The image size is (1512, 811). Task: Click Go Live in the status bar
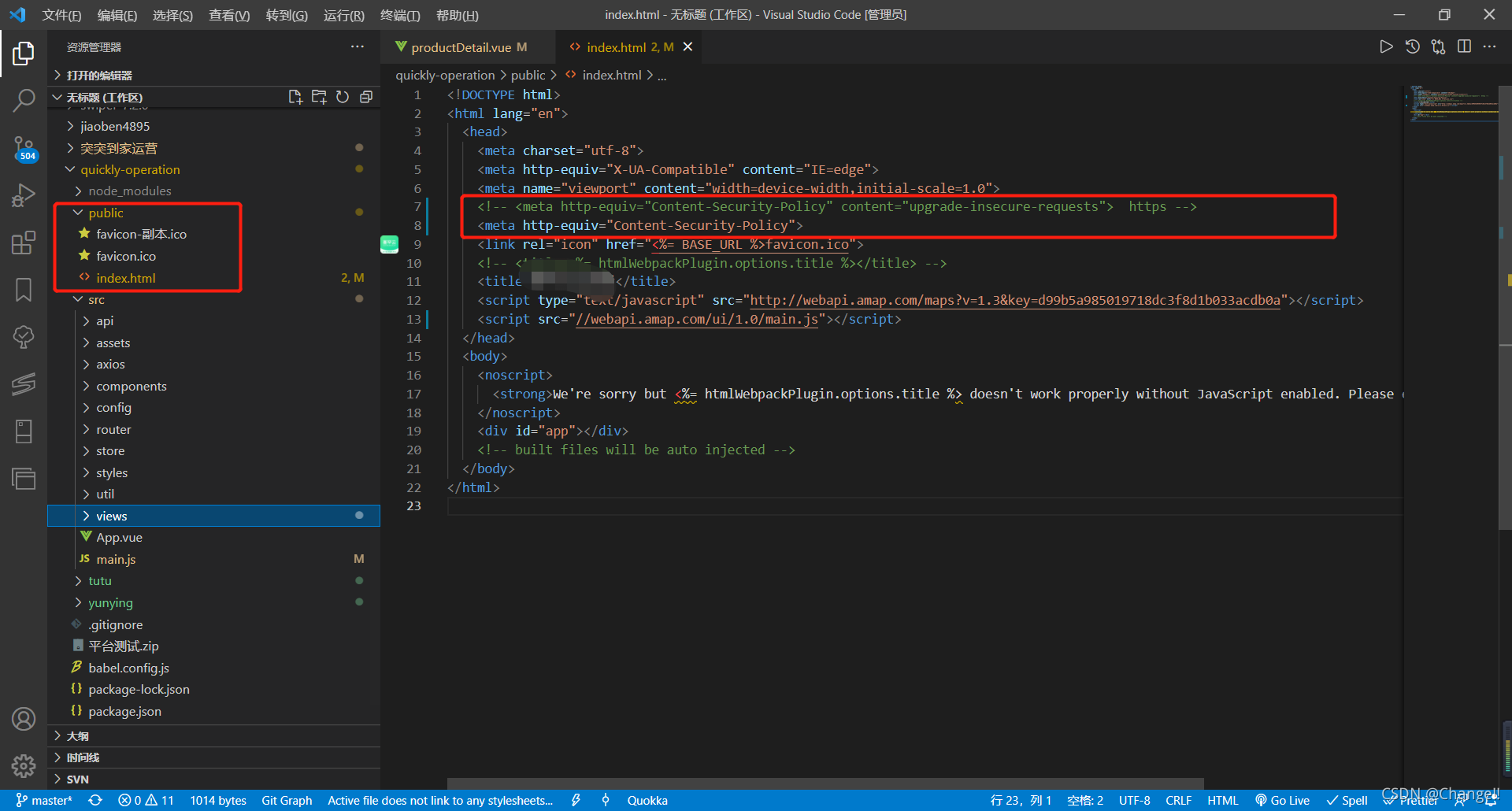1282,800
